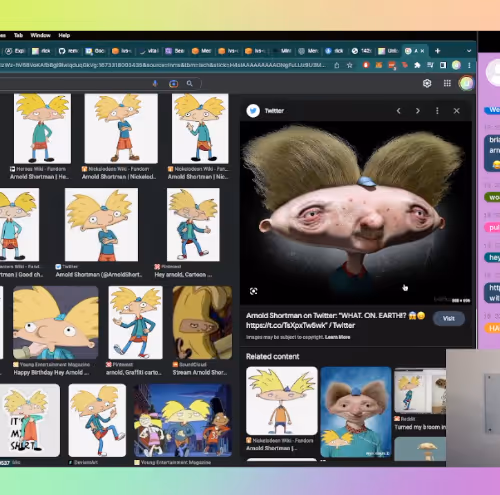This screenshot has height=495, width=500.
Task: Search inside image with lens icon
Action: [254, 291]
